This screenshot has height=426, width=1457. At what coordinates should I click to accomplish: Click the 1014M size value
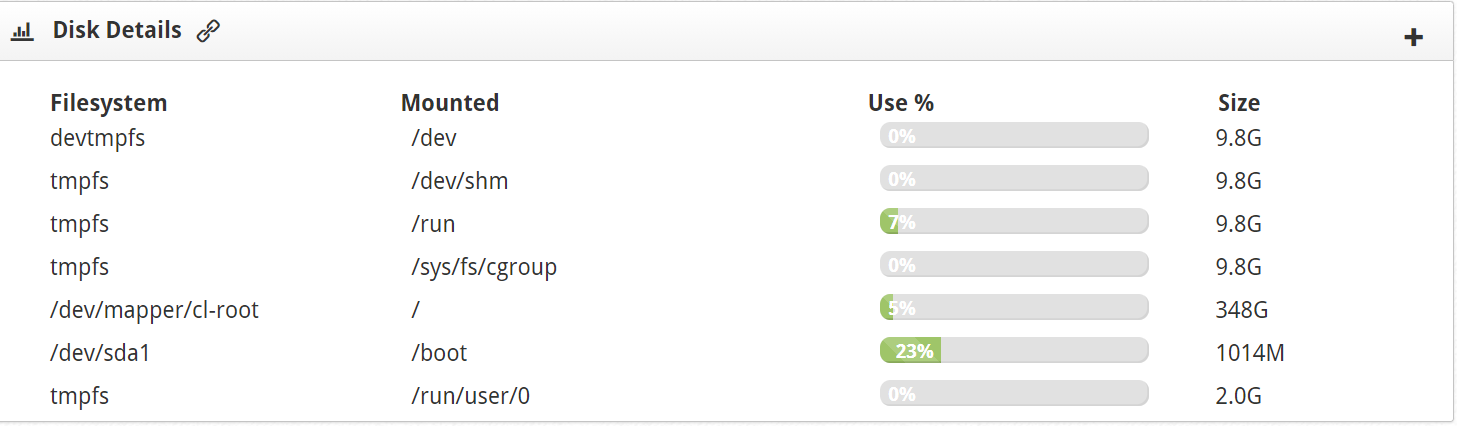1250,353
